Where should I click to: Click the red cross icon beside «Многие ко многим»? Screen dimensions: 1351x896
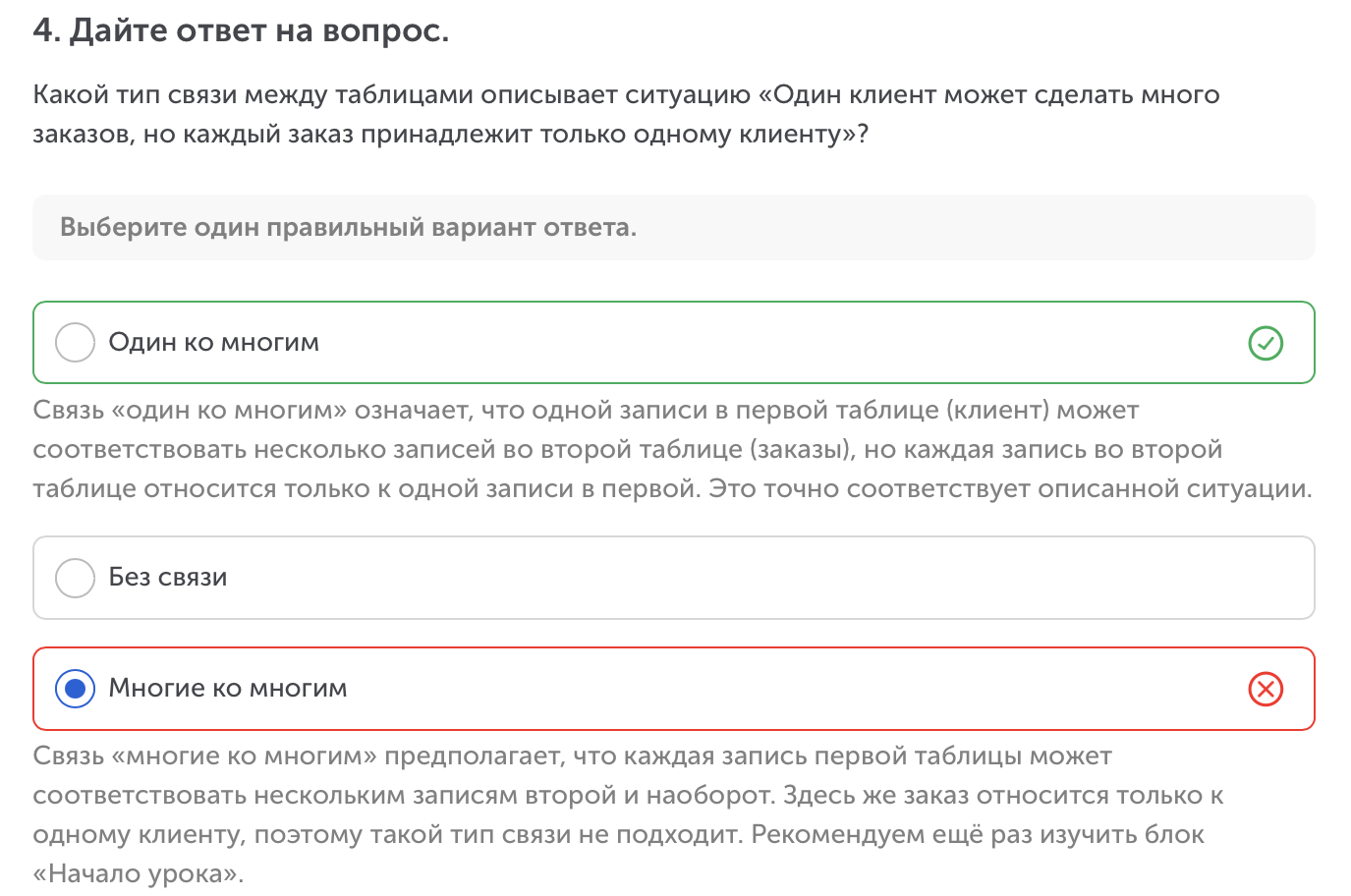click(x=1266, y=689)
